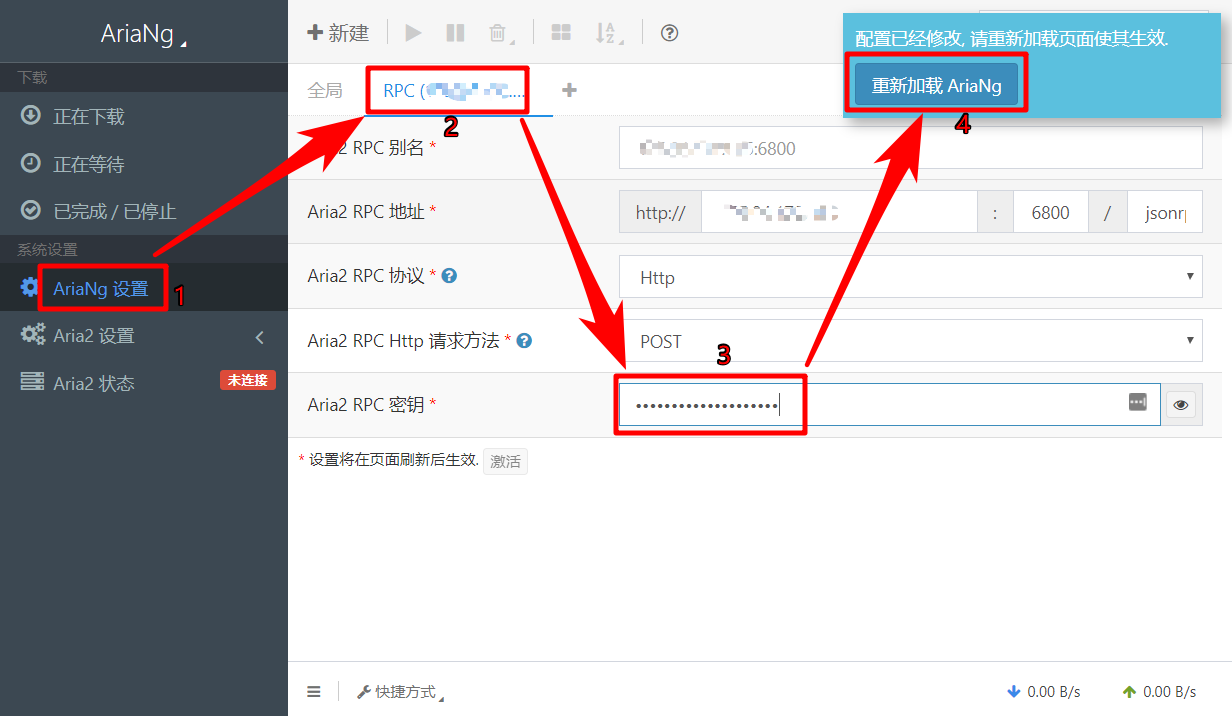This screenshot has width=1232, height=716.
Task: Edit the jsonrpc path field
Action: tap(1165, 213)
